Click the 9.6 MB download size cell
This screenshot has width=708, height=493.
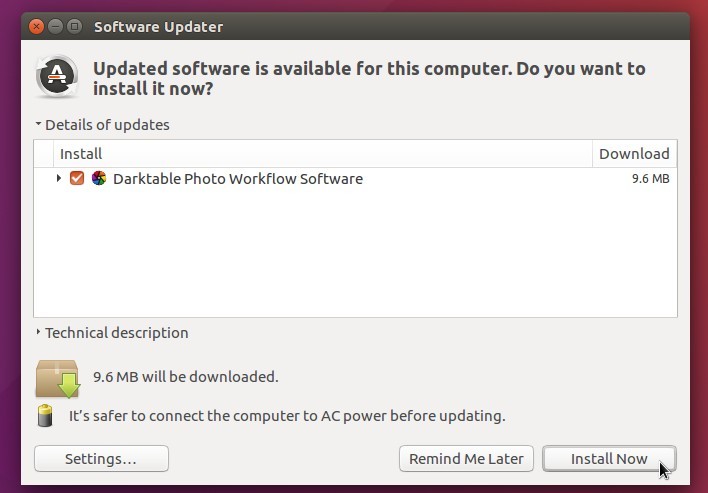pyautogui.click(x=650, y=179)
